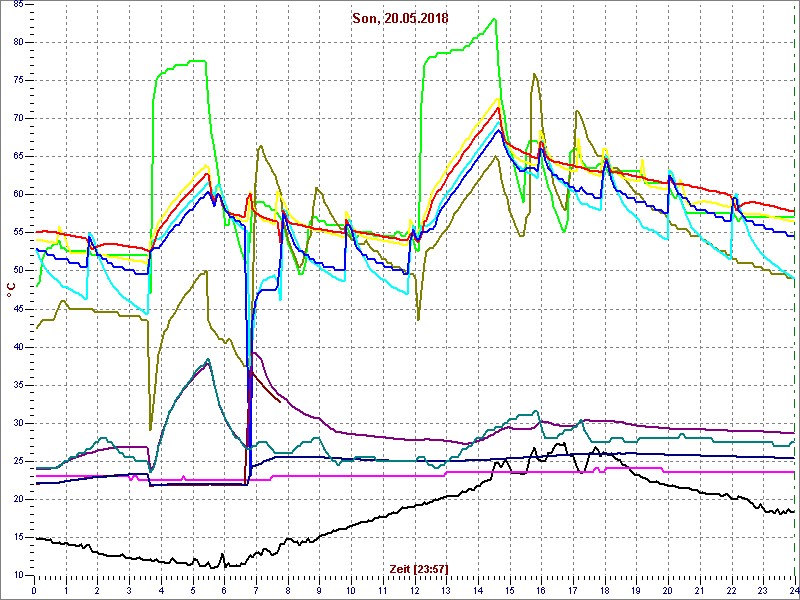Click the y-axis value 60
800x600 pixels.
pyautogui.click(x=17, y=194)
